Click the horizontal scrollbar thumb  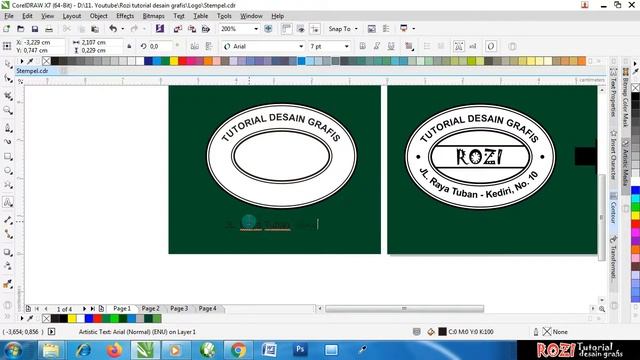point(404,309)
